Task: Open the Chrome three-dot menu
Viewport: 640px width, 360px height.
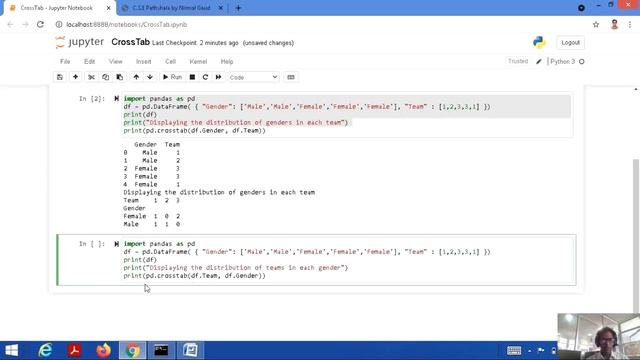Action: click(x=630, y=24)
